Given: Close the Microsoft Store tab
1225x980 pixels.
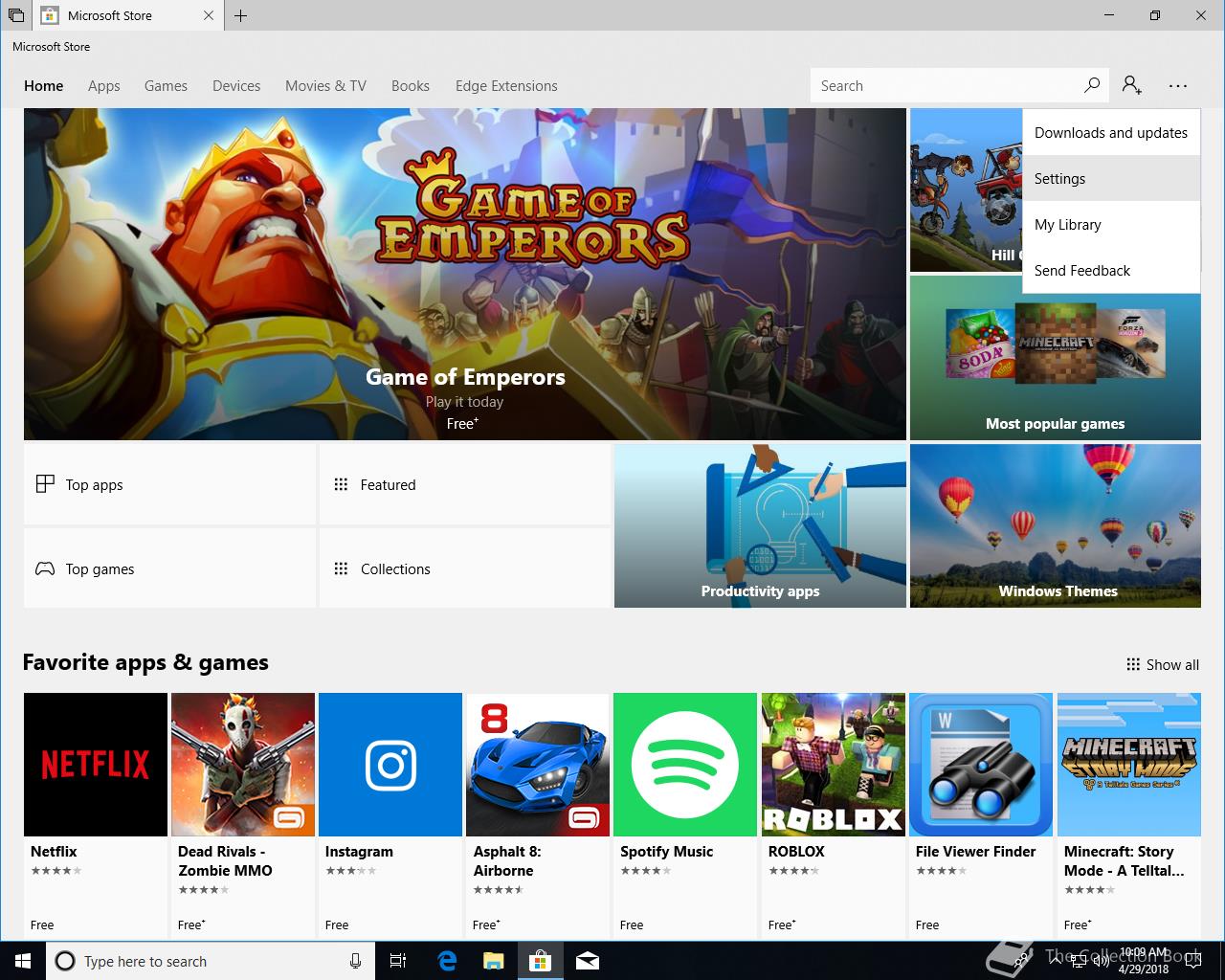Looking at the screenshot, I should coord(209,15).
